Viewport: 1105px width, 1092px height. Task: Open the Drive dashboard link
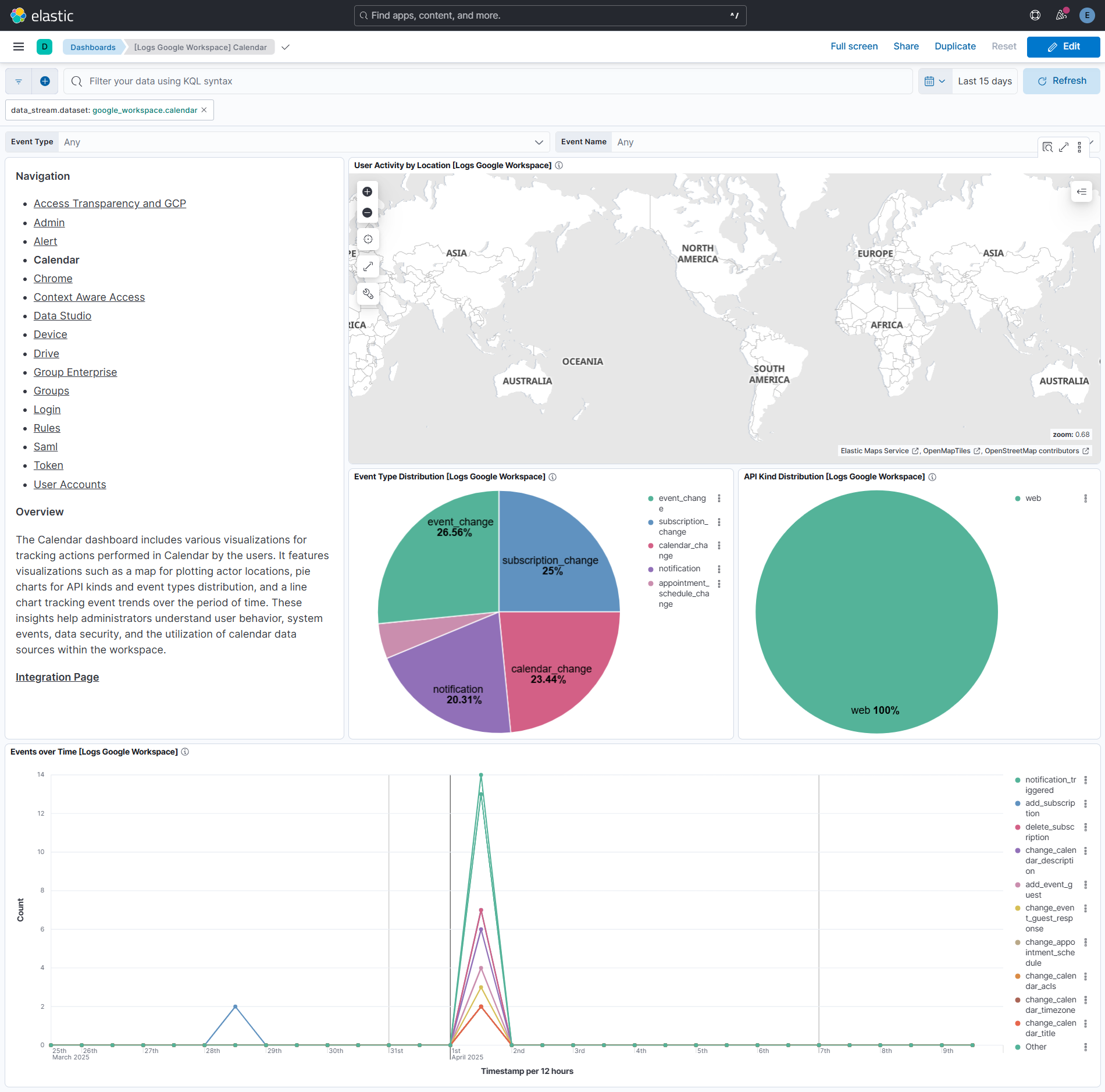[x=46, y=354]
